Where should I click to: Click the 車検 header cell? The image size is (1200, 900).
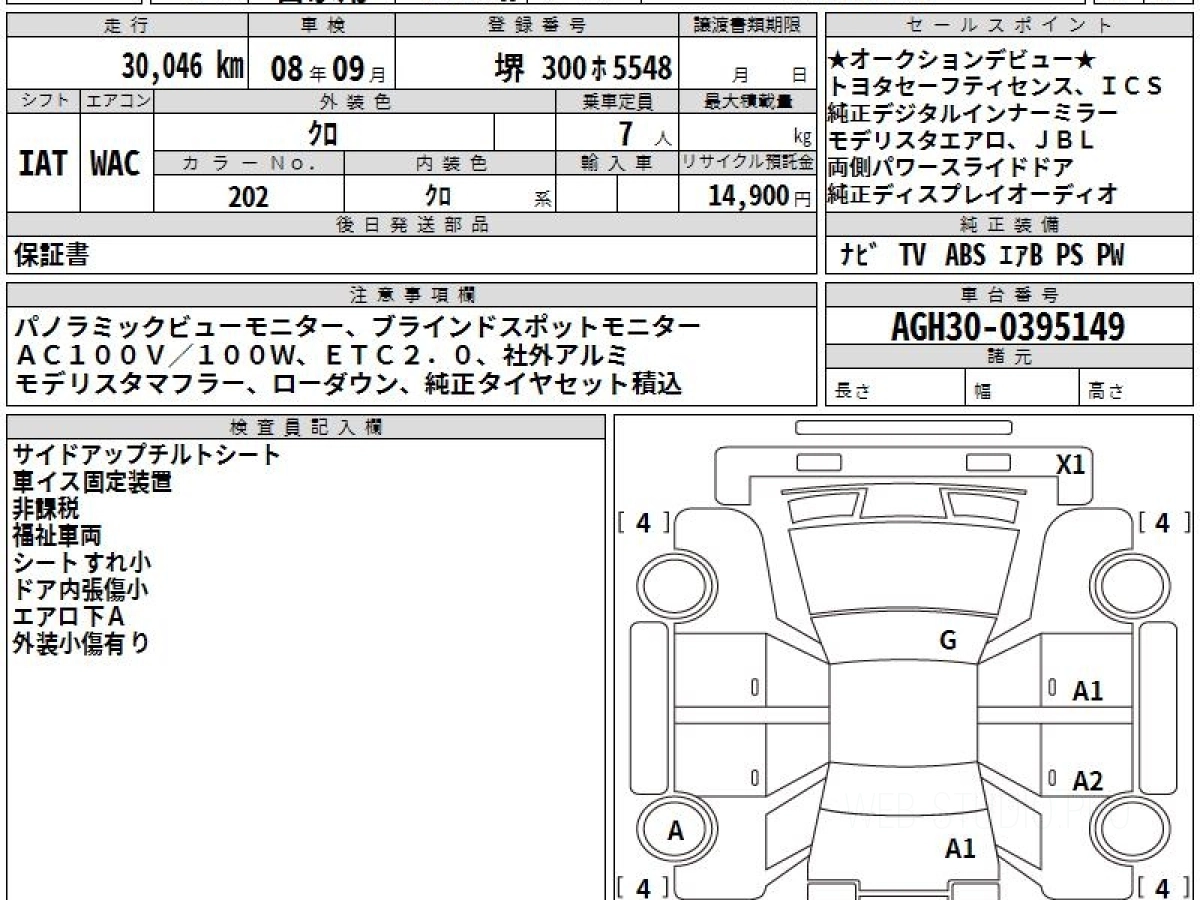[x=321, y=26]
